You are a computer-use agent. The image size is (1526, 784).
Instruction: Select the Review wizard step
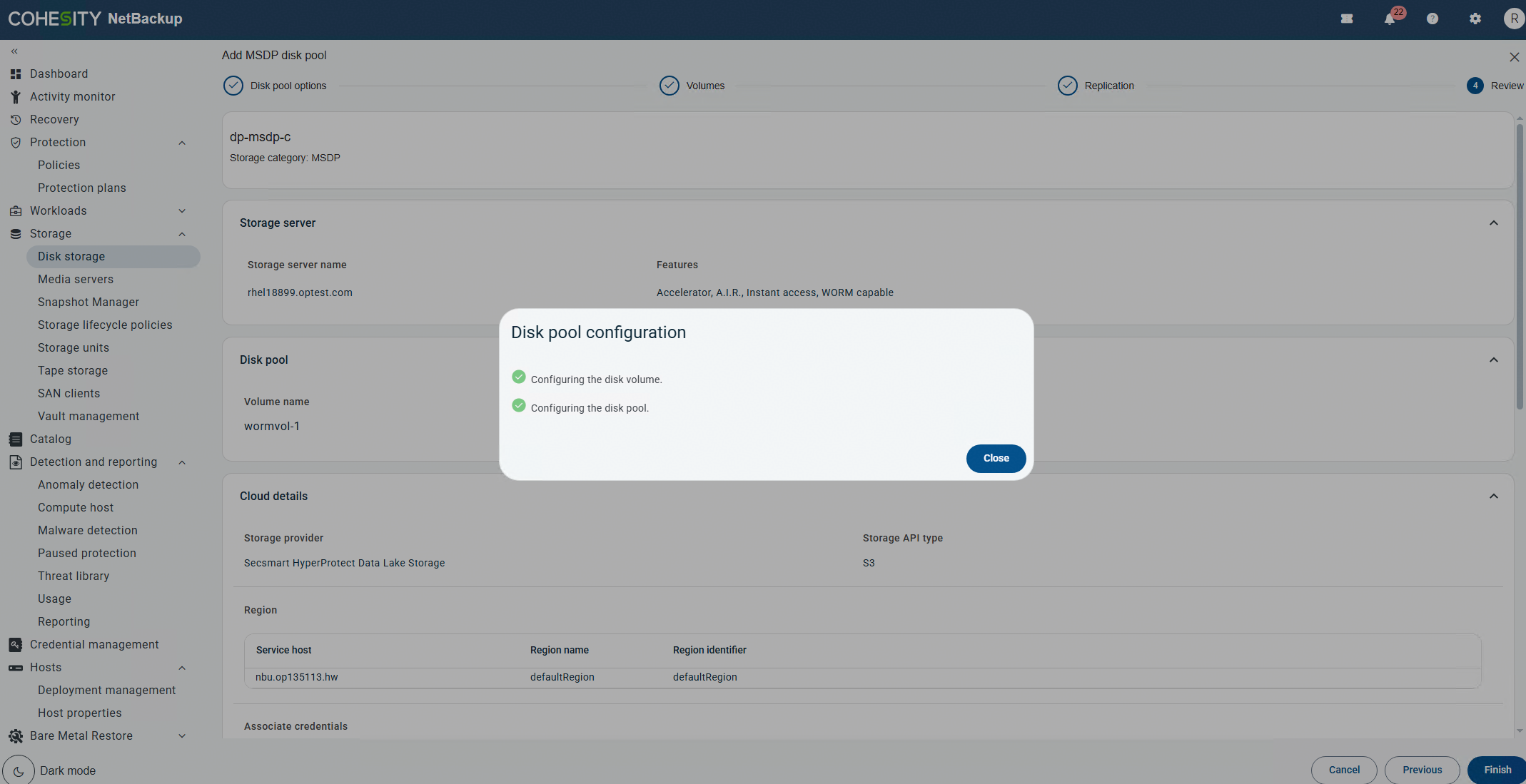point(1495,86)
